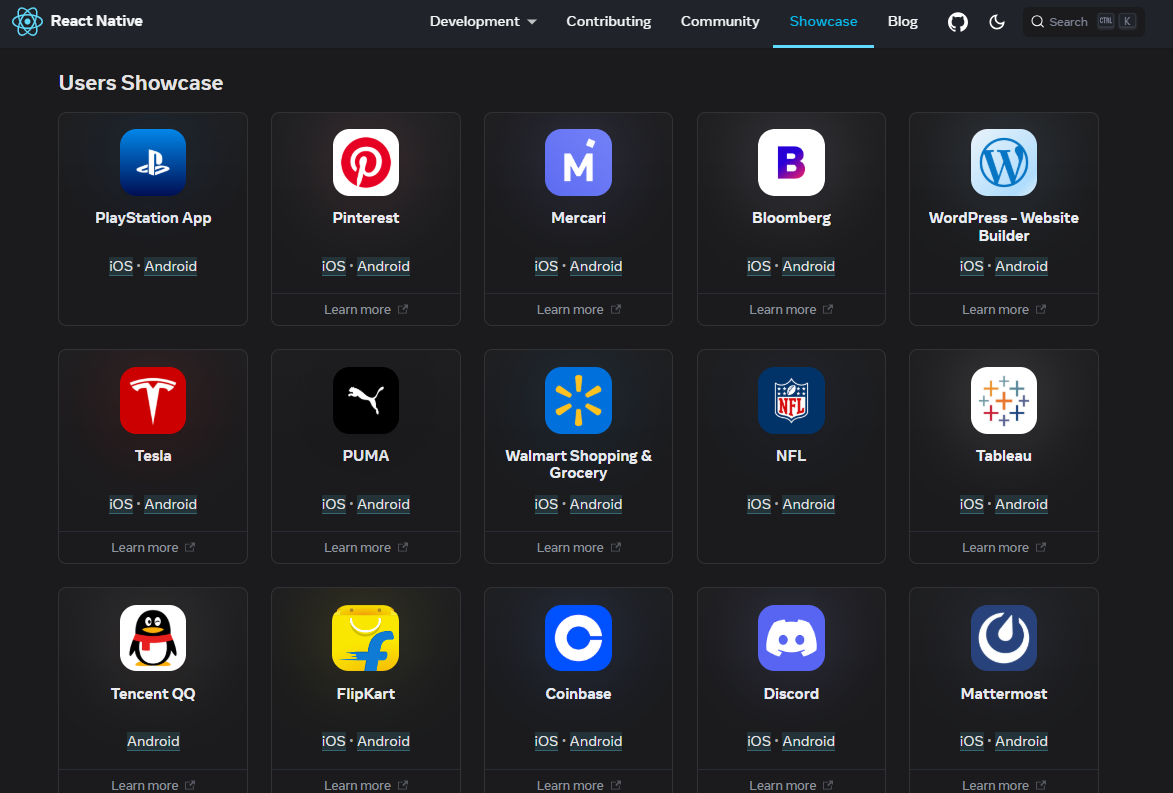Click the WordPress app icon
Viewport: 1173px width, 793px height.
(1004, 162)
